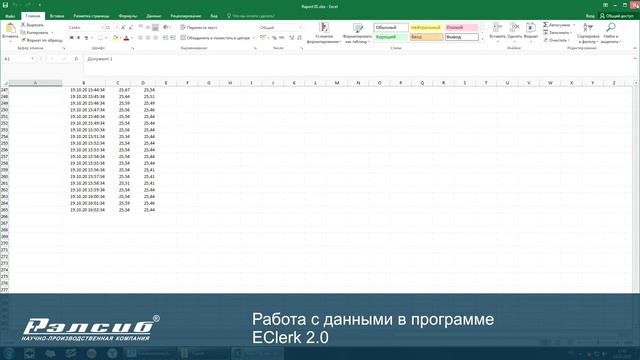Switch to the Вставка (Insert) tab
This screenshot has height=360, width=640.
57,16
